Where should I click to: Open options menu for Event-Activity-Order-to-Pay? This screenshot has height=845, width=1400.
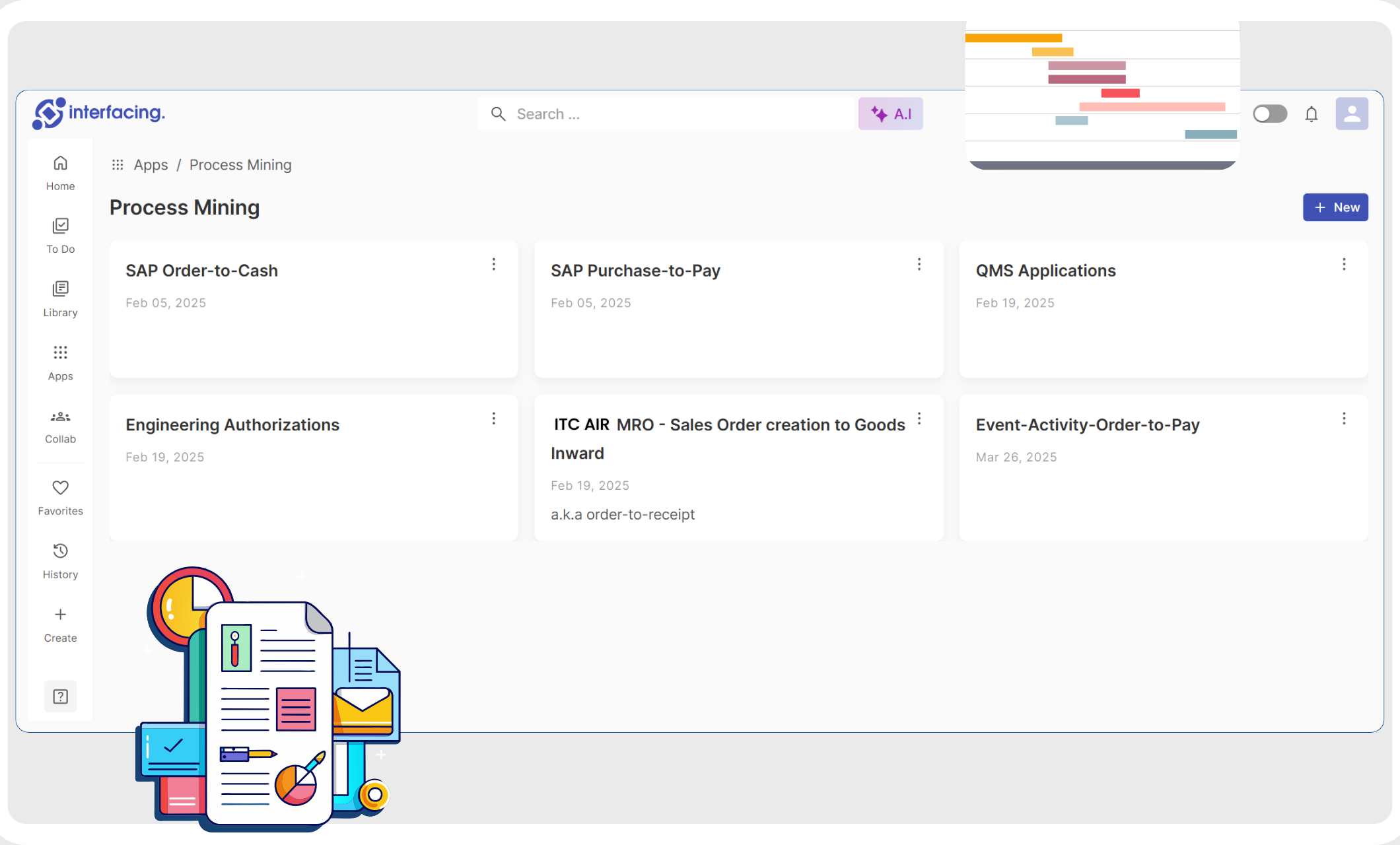click(x=1344, y=419)
